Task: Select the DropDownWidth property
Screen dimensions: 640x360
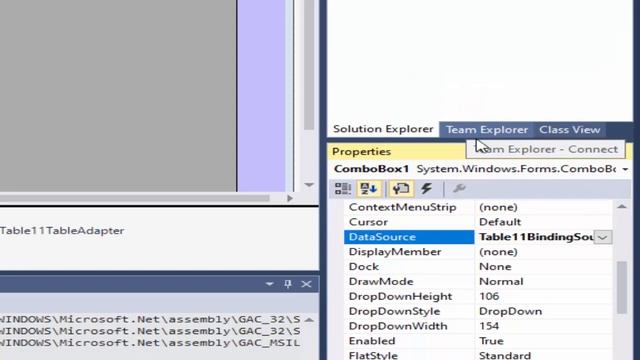Action: [398, 326]
